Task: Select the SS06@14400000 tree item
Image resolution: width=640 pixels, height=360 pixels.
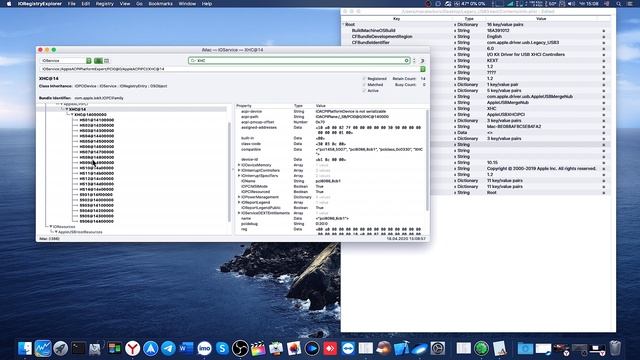Action: (97, 221)
